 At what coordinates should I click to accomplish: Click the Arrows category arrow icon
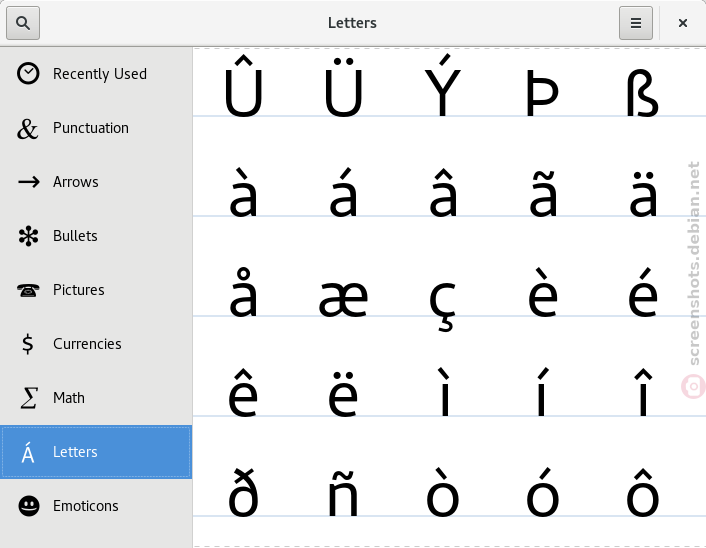pos(28,182)
